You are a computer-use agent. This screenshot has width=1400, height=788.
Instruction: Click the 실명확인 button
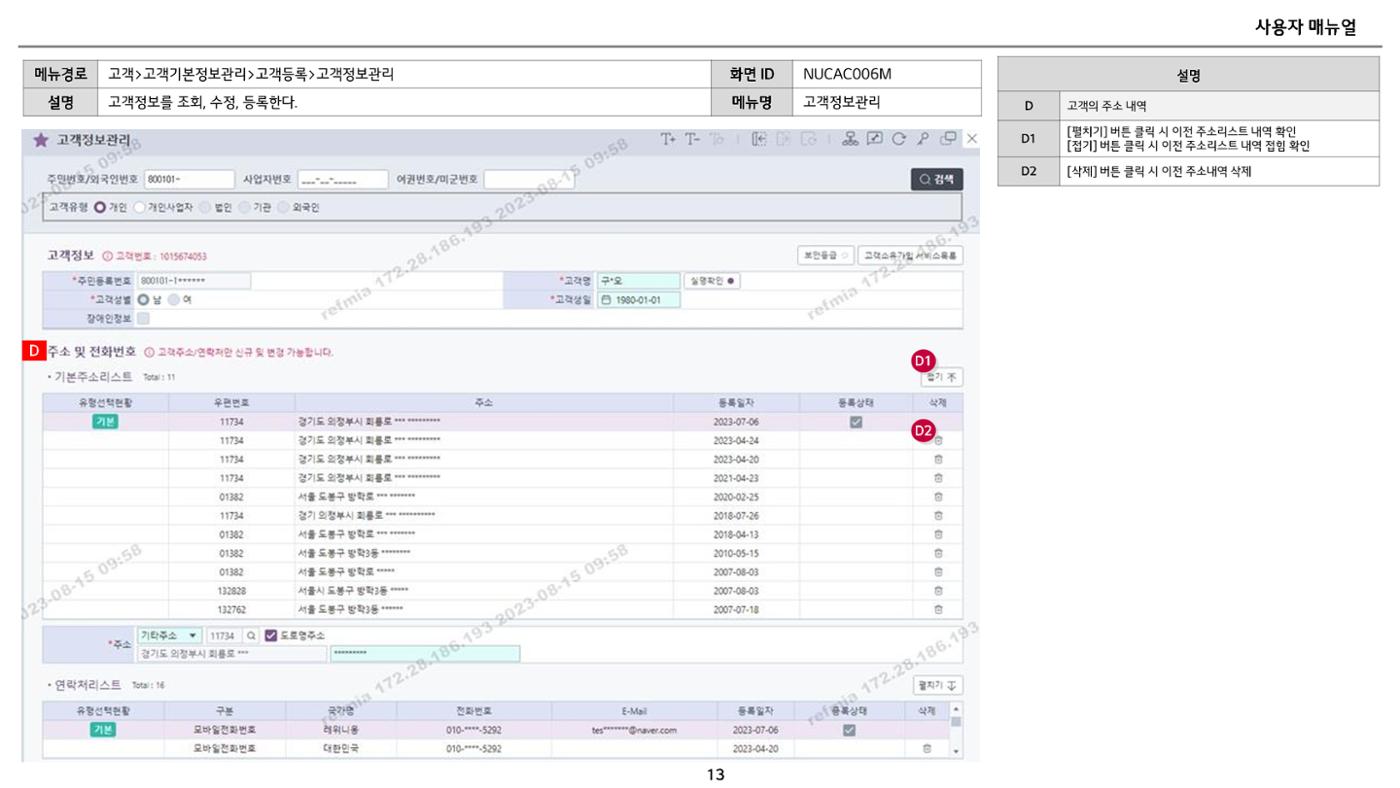point(711,281)
